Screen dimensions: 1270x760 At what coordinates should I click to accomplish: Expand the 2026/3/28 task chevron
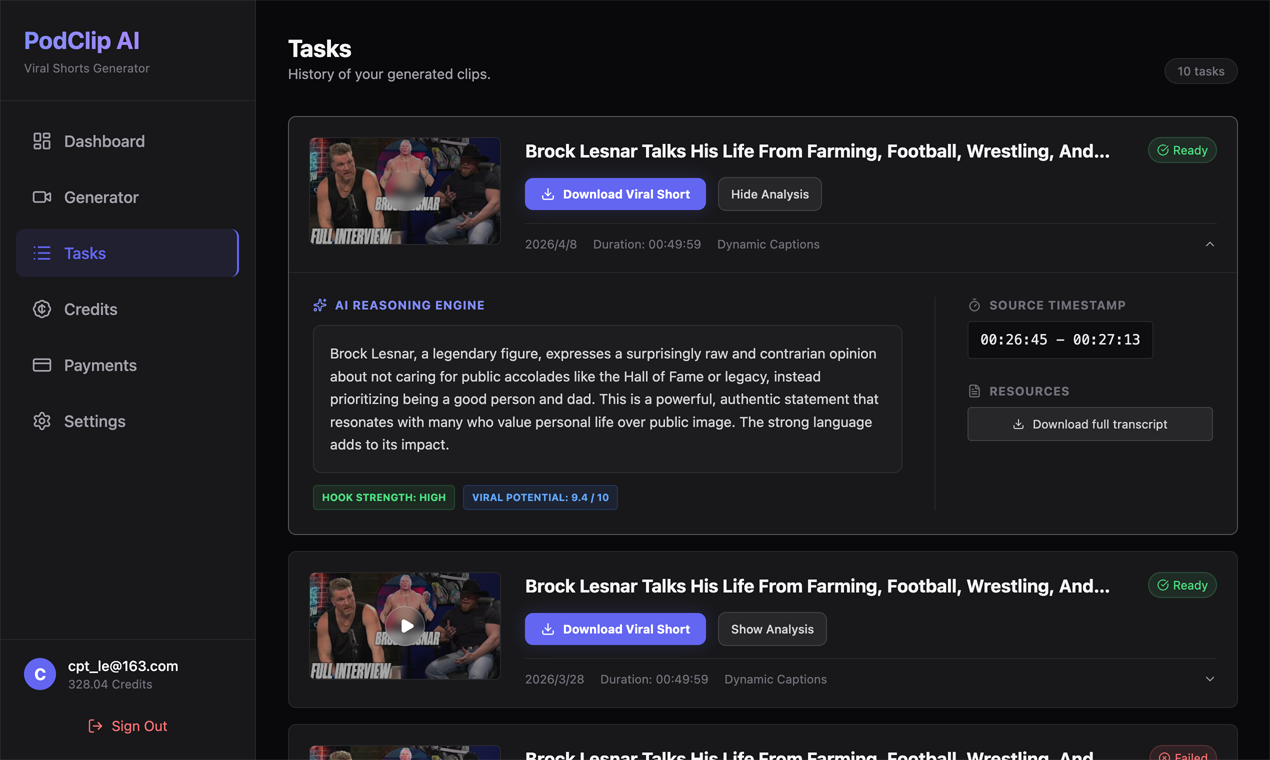click(x=1210, y=679)
